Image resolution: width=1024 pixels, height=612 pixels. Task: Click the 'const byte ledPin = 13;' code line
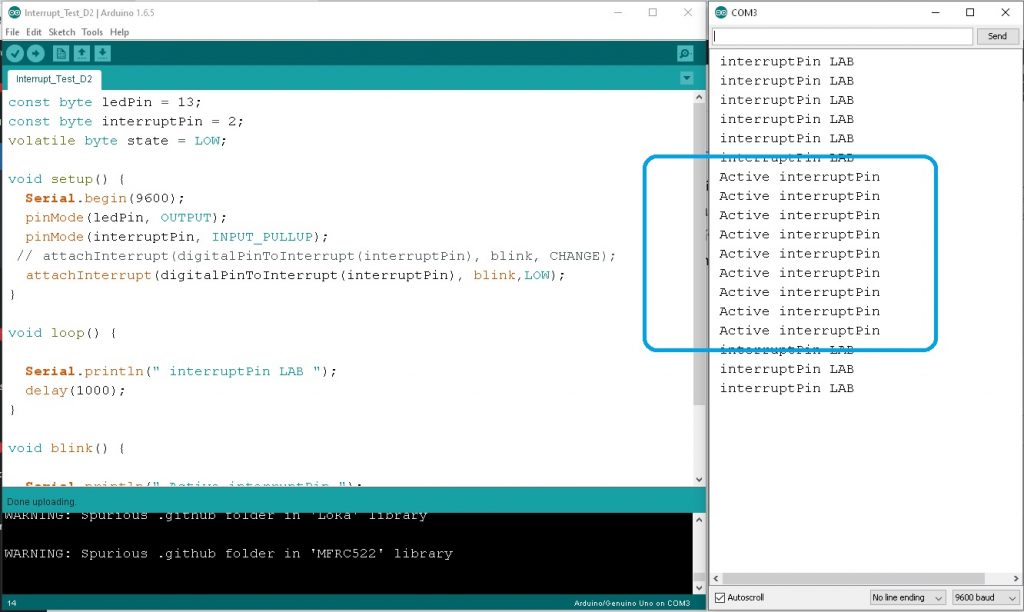[104, 103]
